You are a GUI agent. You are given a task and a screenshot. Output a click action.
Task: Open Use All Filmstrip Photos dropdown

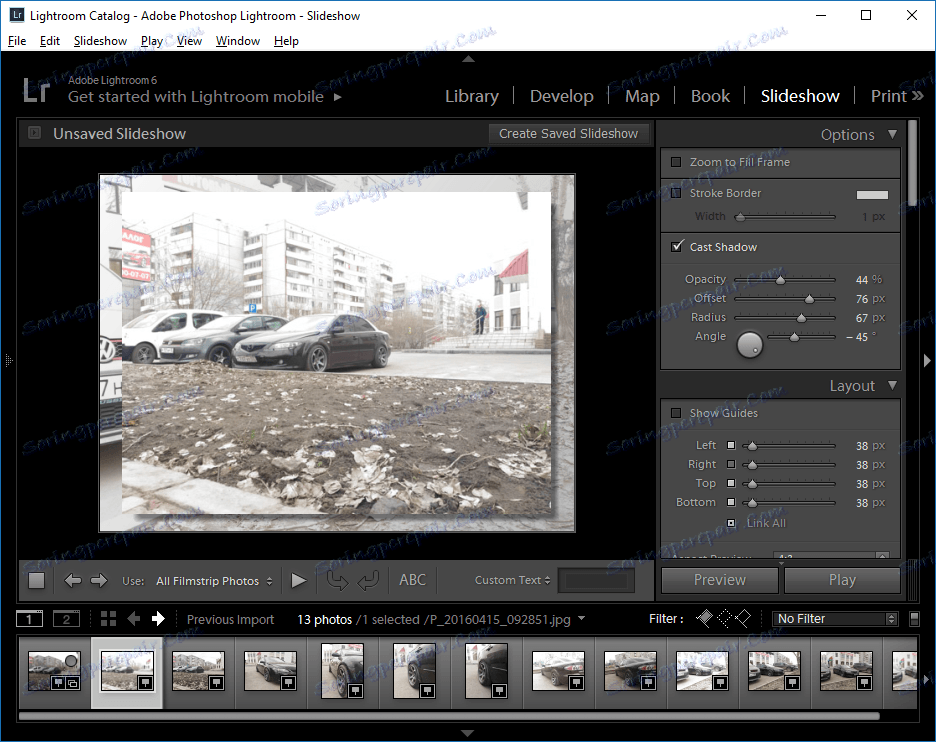click(214, 581)
